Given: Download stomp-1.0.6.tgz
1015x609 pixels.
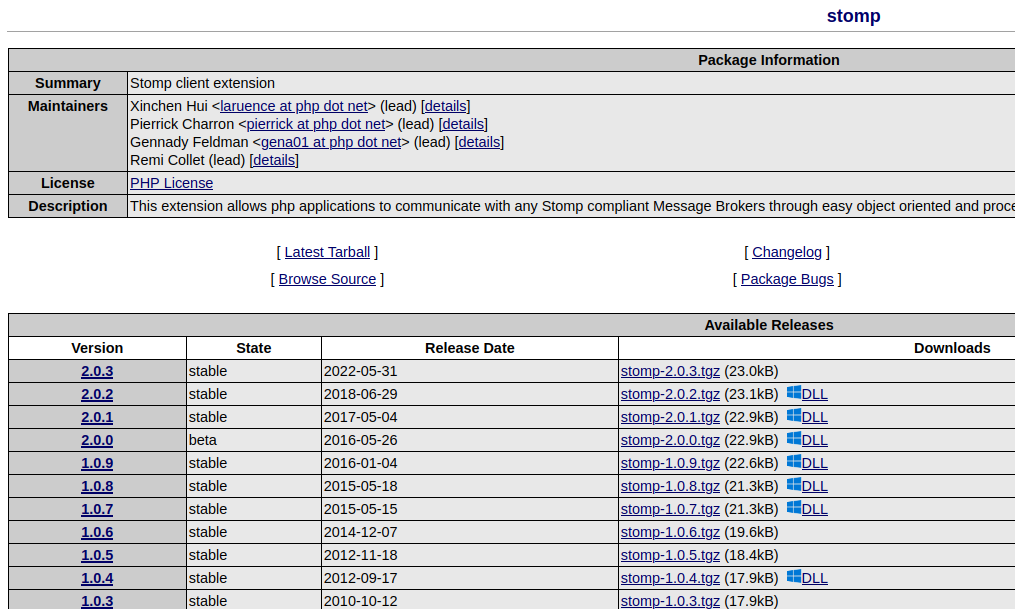Looking at the screenshot, I should pos(670,532).
